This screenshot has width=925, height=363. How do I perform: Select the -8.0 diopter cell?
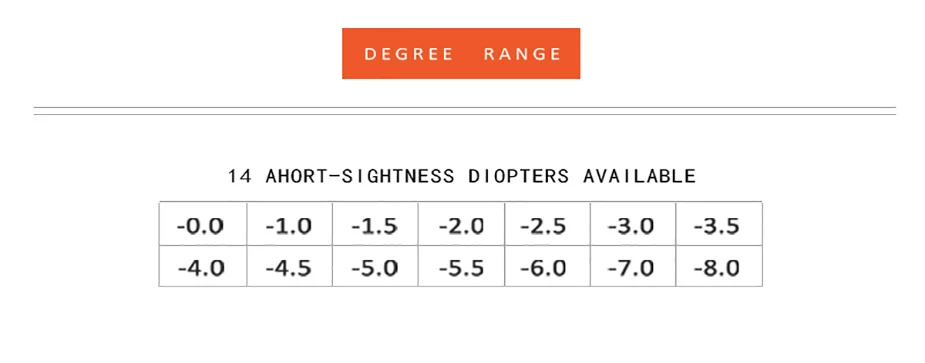point(719,266)
